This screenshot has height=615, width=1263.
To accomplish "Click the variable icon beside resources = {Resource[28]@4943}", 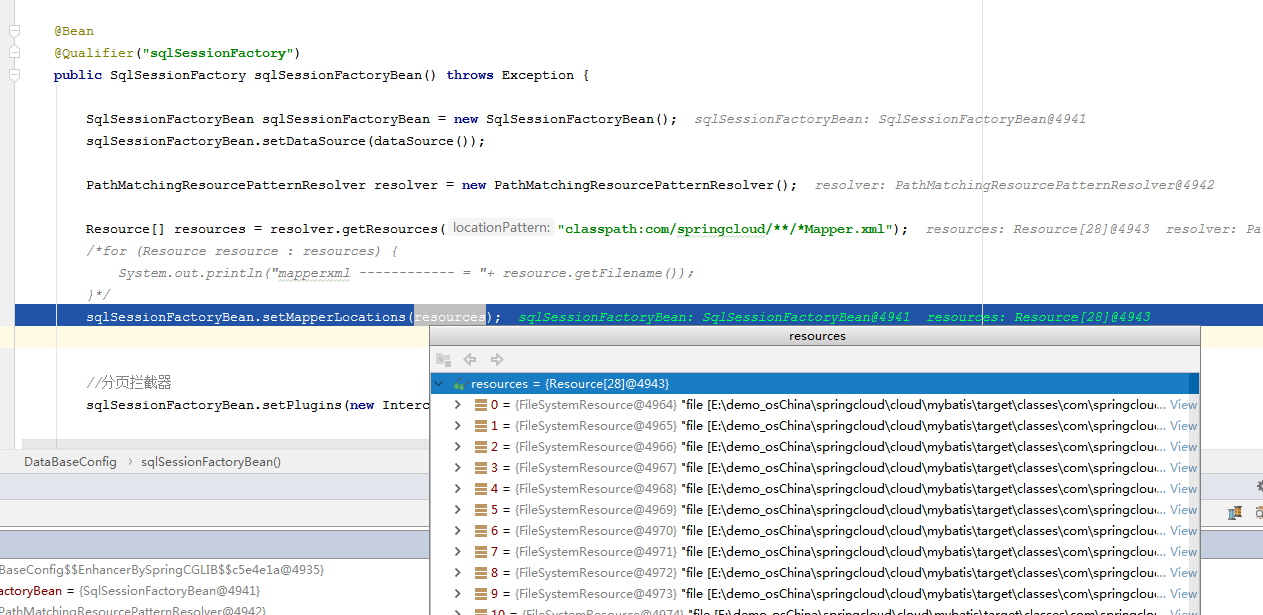I will pyautogui.click(x=459, y=384).
